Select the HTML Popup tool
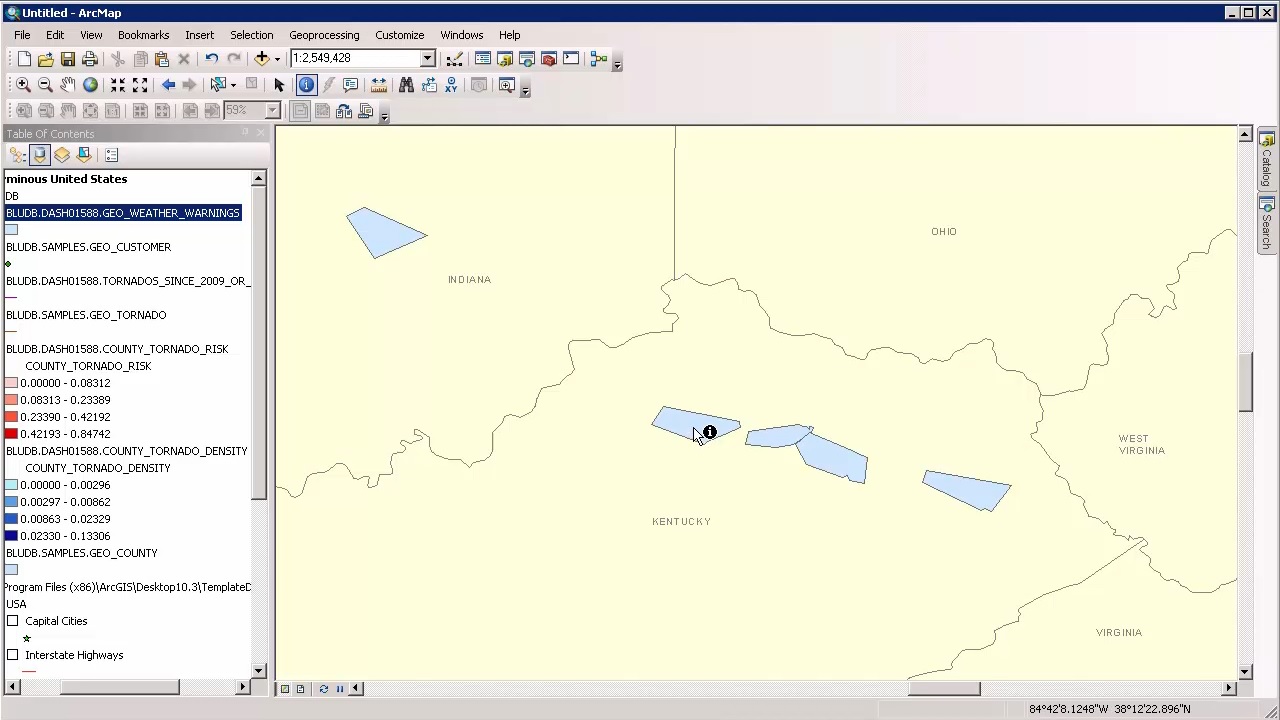 [x=350, y=85]
